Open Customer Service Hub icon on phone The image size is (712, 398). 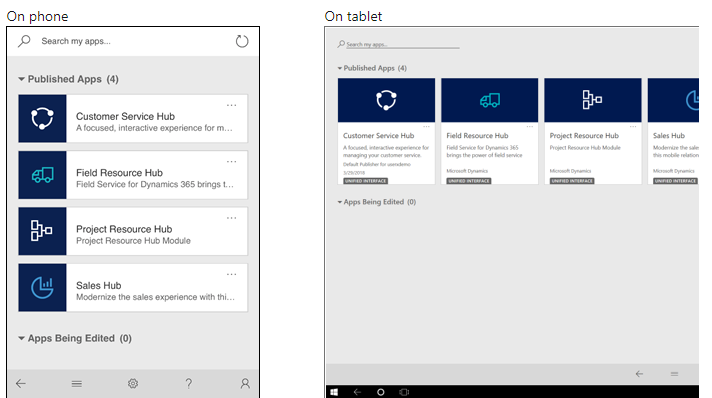[x=42, y=119]
